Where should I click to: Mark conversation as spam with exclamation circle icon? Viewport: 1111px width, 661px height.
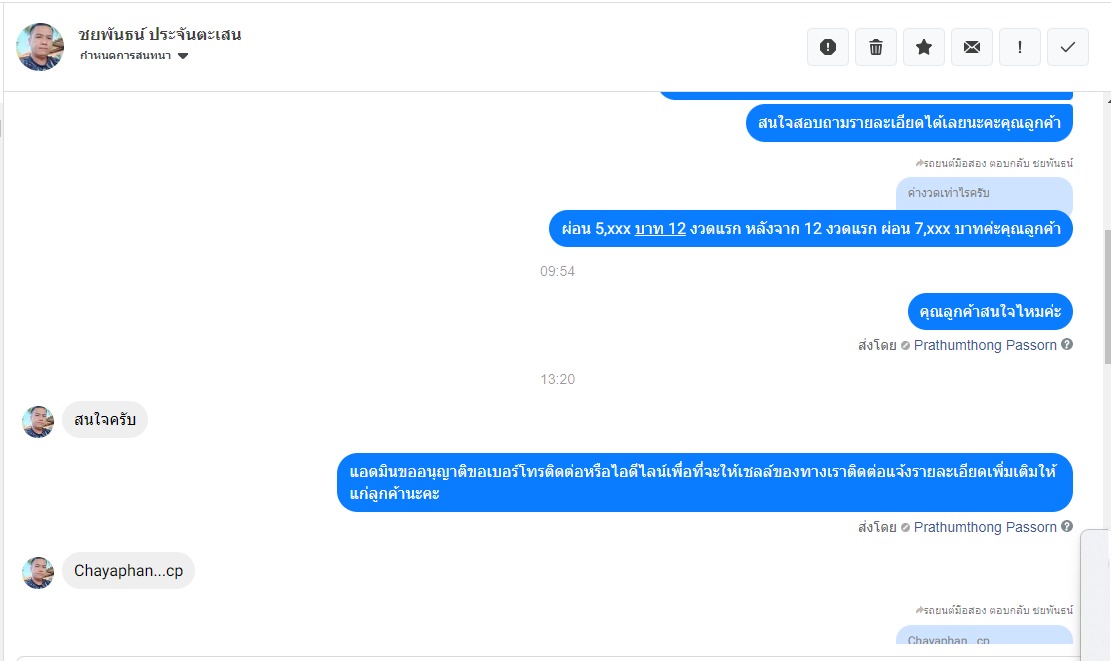pos(828,47)
